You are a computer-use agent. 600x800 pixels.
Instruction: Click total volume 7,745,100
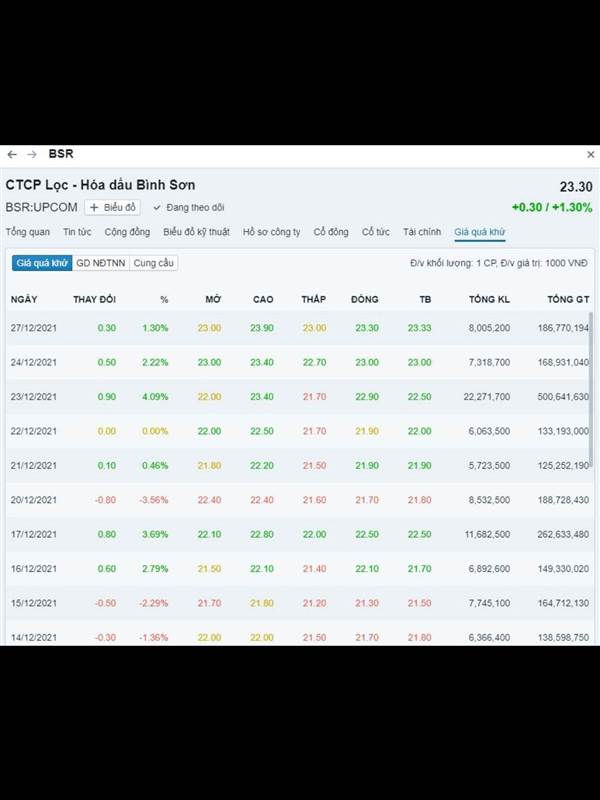[x=489, y=603]
